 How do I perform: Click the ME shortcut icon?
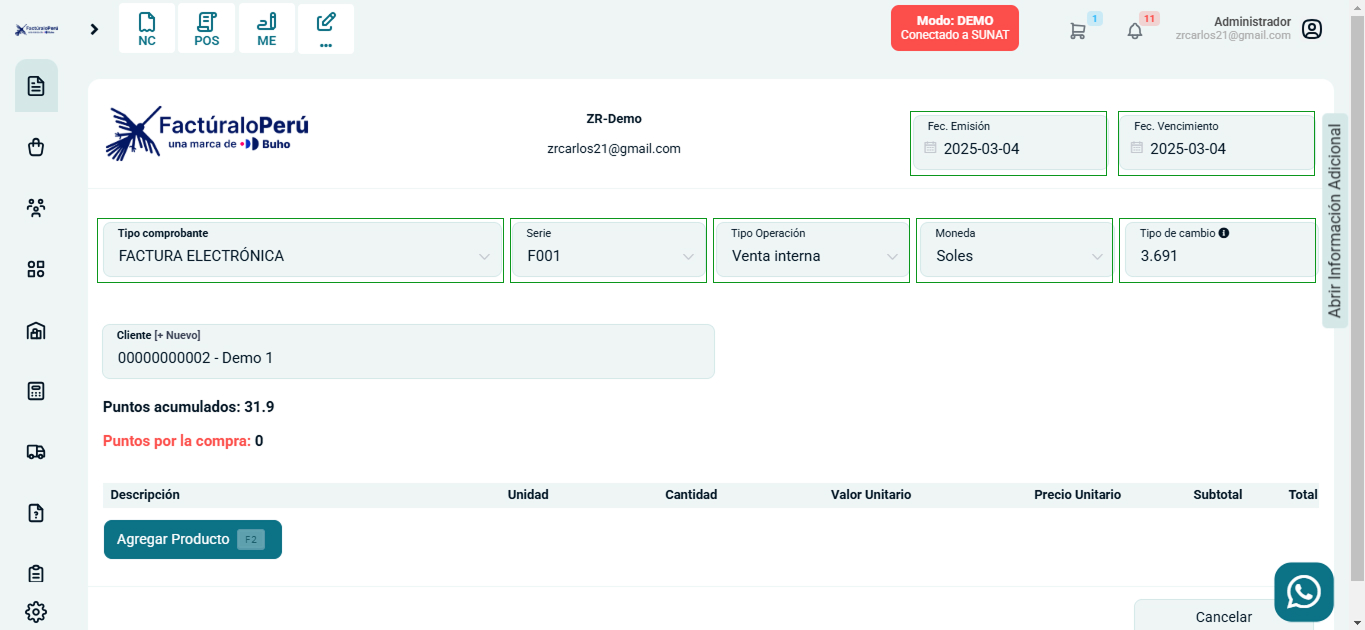tap(266, 28)
